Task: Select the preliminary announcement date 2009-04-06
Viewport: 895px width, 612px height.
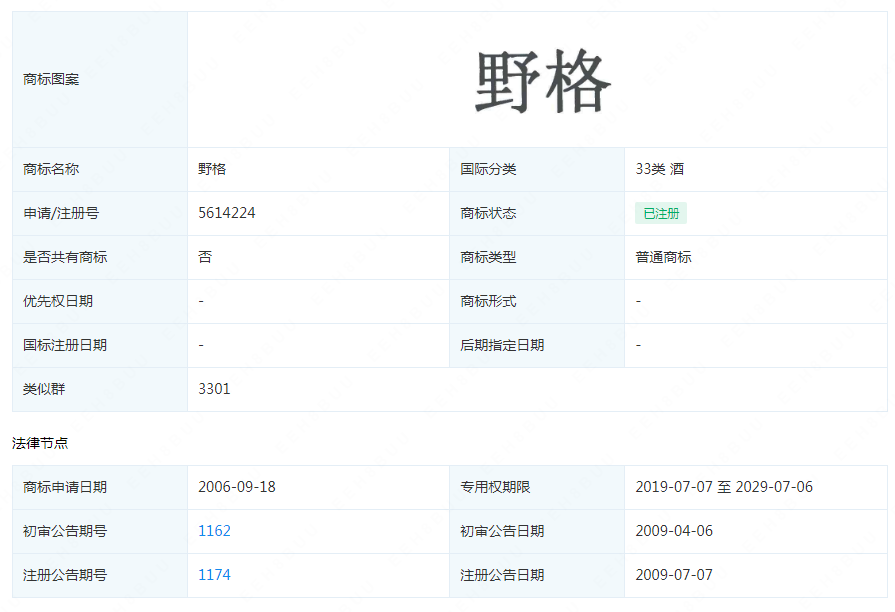Action: 674,531
